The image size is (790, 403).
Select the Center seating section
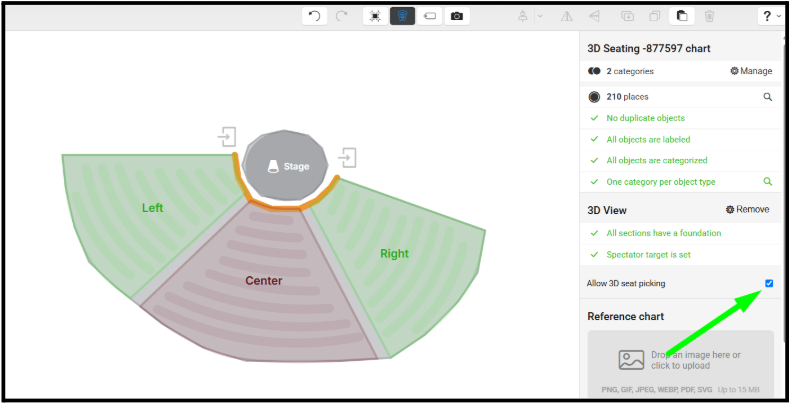point(264,281)
